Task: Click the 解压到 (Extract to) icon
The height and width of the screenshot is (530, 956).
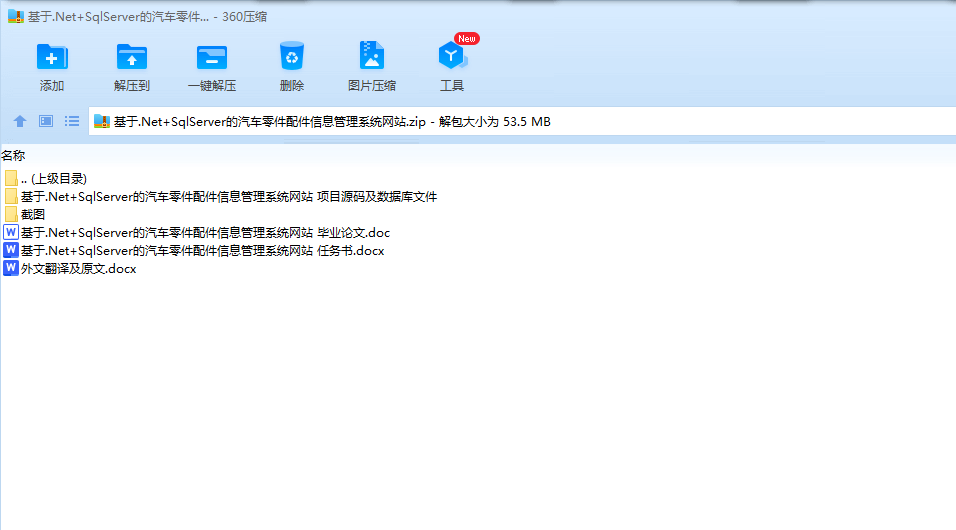Action: 132,57
